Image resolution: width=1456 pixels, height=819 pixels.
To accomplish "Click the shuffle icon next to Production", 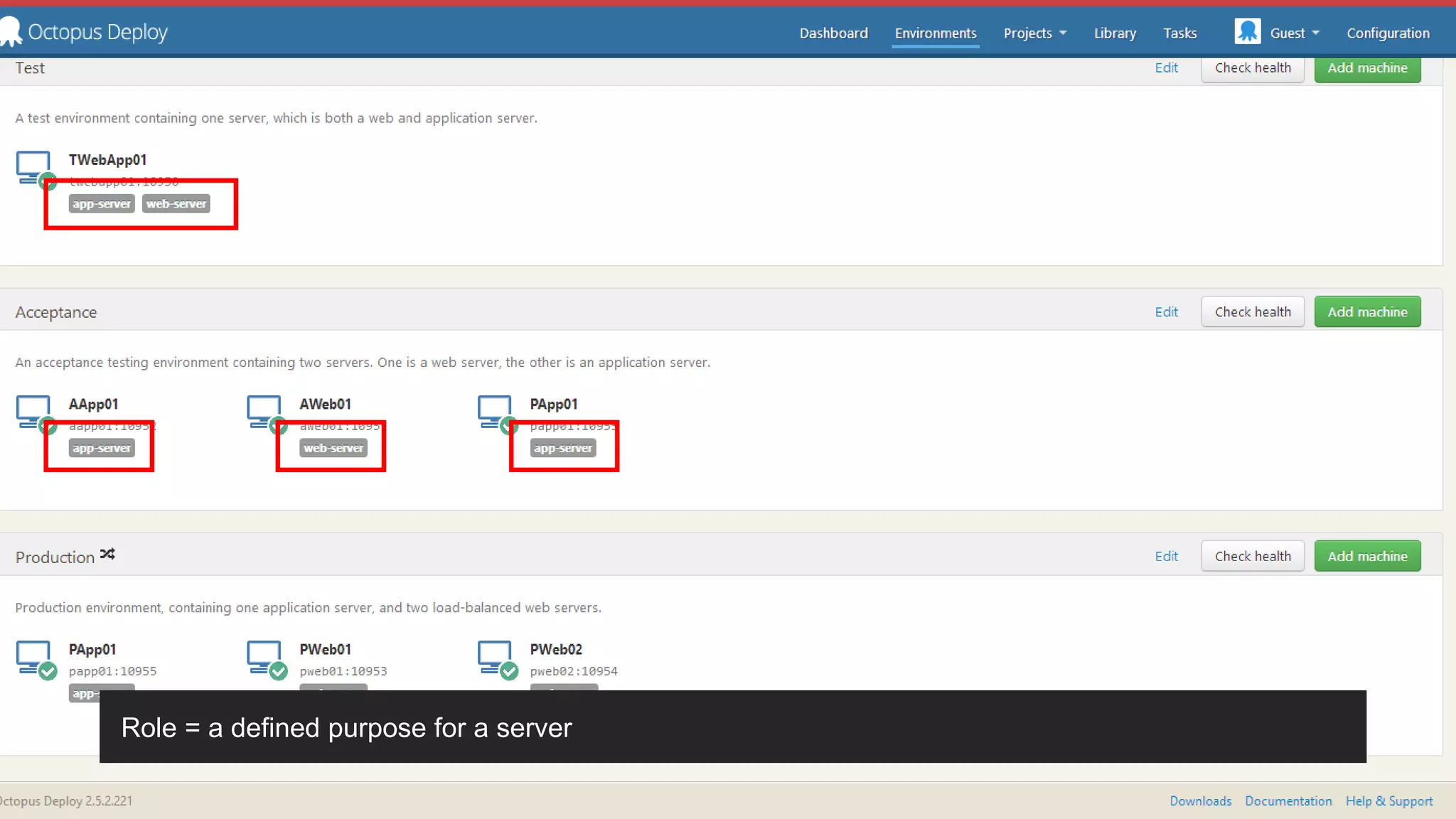I will [x=107, y=554].
